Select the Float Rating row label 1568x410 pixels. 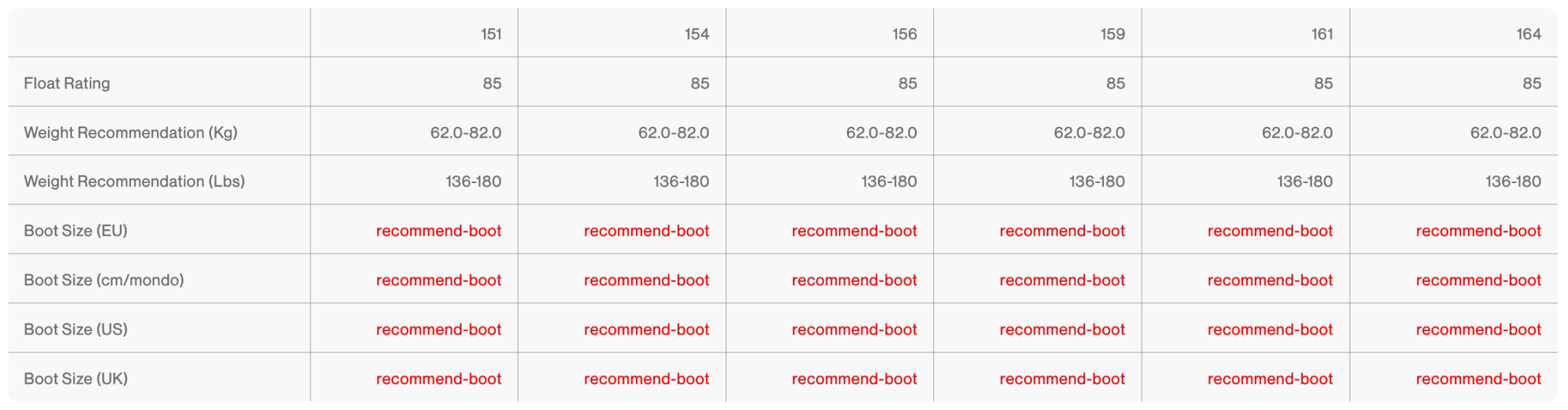pos(67,84)
